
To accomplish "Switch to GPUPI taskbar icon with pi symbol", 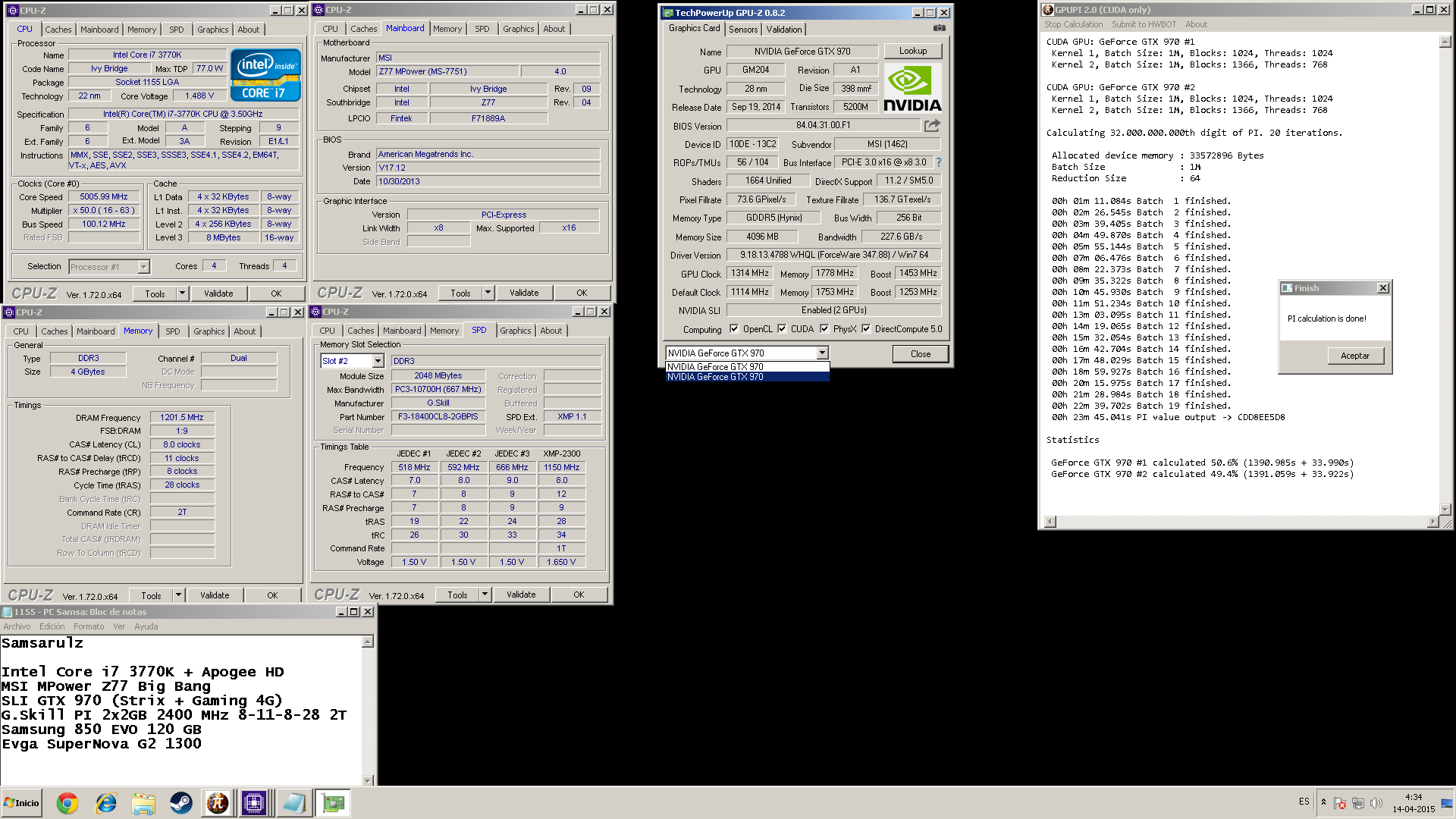I will [x=218, y=803].
